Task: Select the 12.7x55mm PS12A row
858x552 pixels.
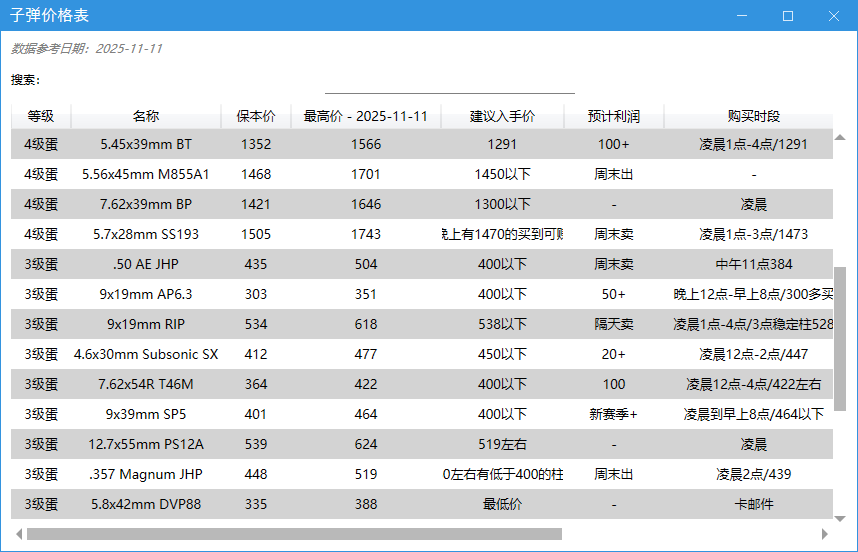Action: 146,444
